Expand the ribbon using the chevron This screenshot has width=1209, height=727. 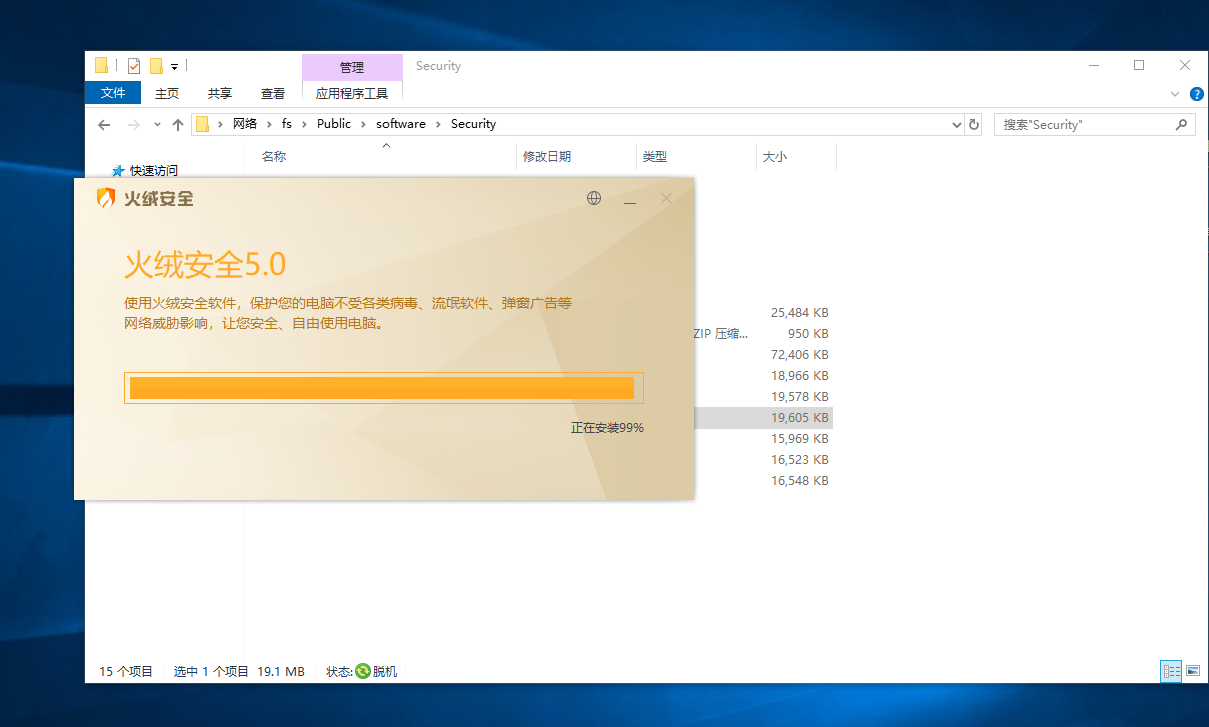(x=1175, y=94)
